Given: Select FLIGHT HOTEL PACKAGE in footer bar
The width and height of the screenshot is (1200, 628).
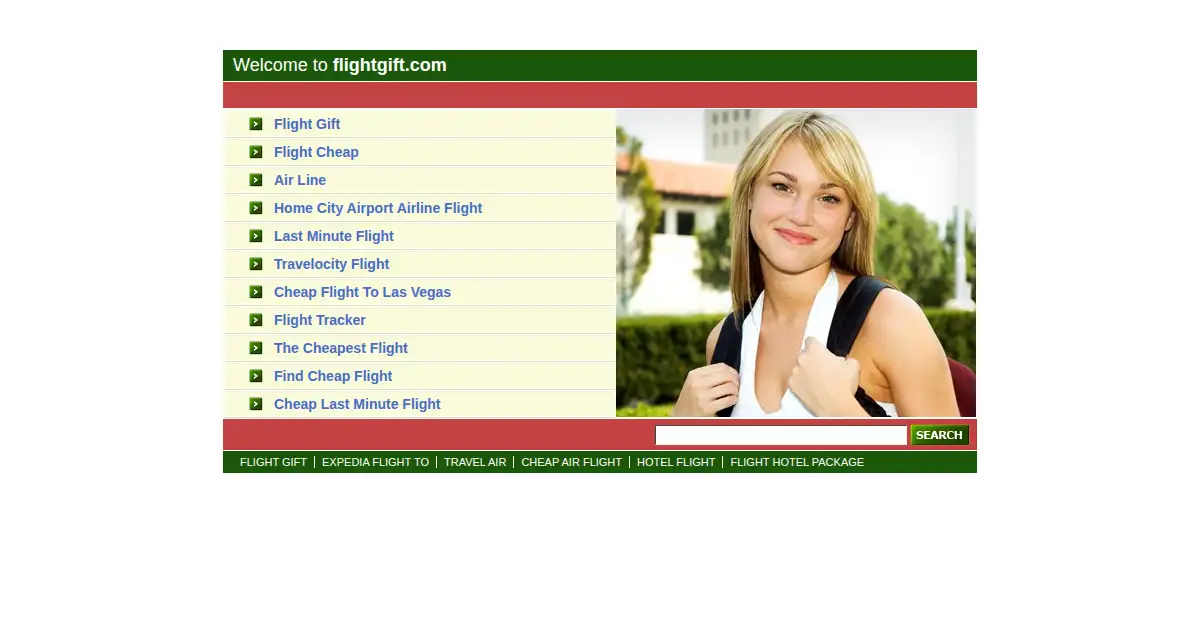Looking at the screenshot, I should tap(797, 462).
